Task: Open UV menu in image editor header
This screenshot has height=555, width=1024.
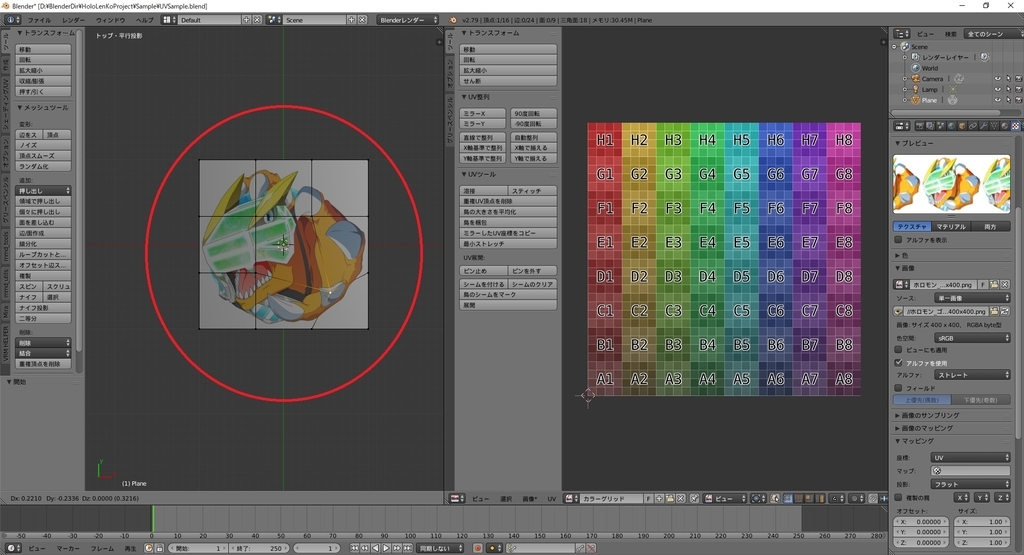Action: [552, 498]
